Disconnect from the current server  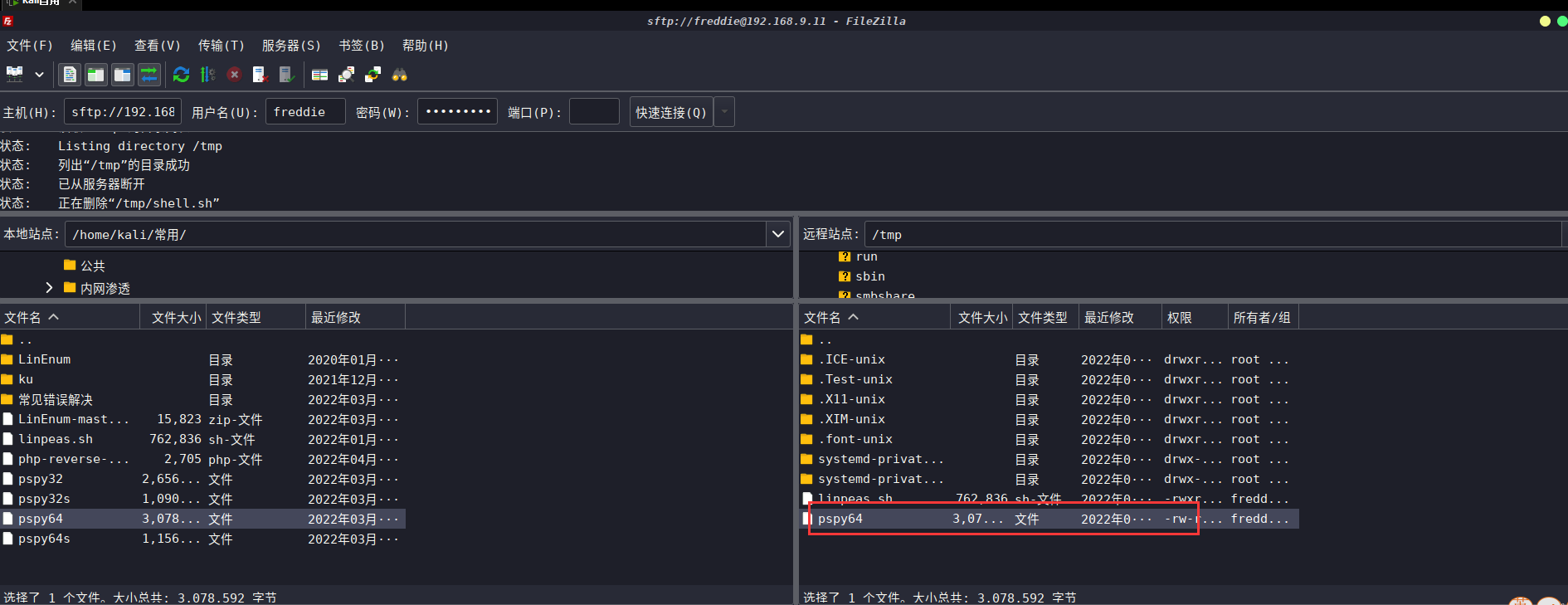pos(261,75)
